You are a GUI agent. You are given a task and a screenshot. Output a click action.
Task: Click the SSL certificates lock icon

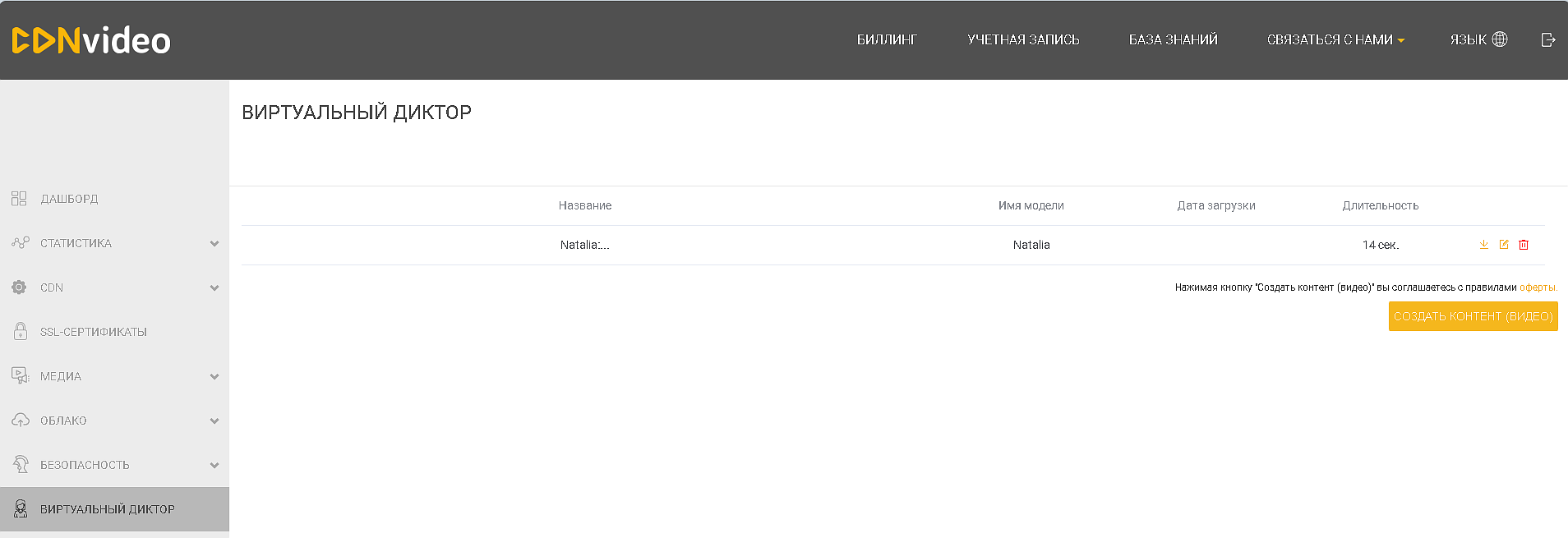[x=21, y=332]
